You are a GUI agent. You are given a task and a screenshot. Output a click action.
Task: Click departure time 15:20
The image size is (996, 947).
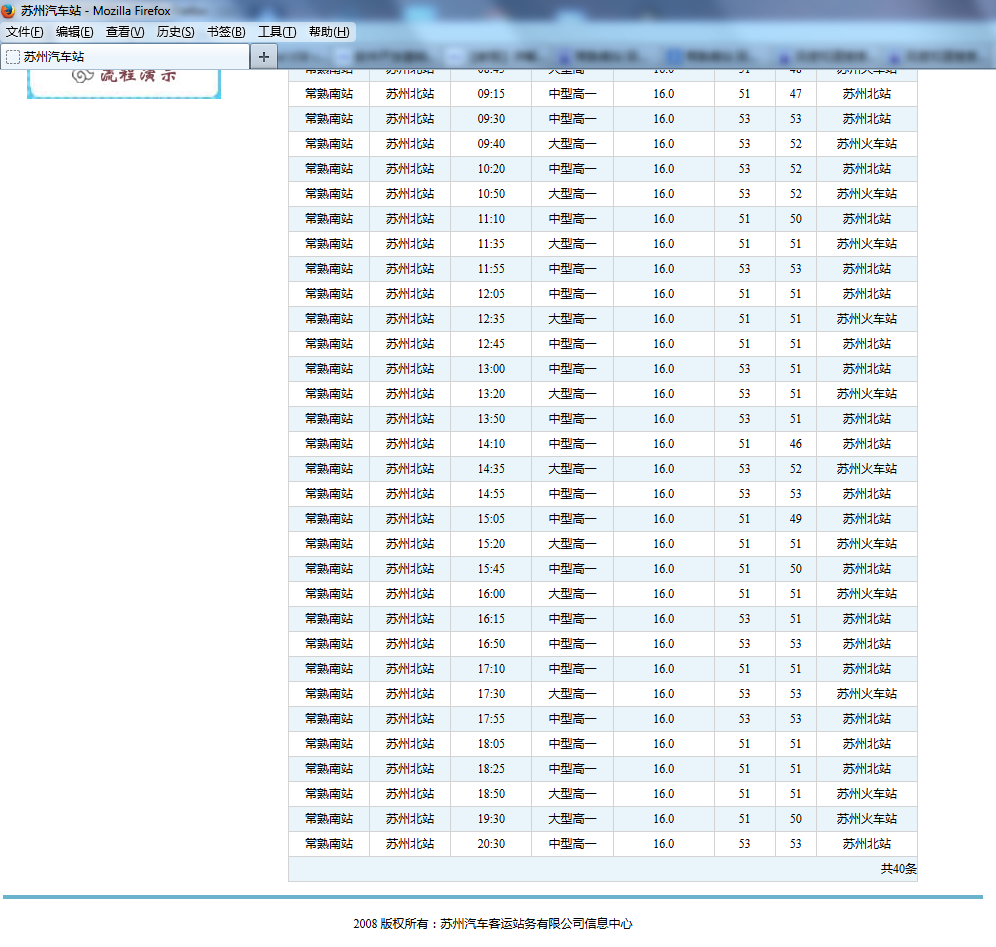491,544
